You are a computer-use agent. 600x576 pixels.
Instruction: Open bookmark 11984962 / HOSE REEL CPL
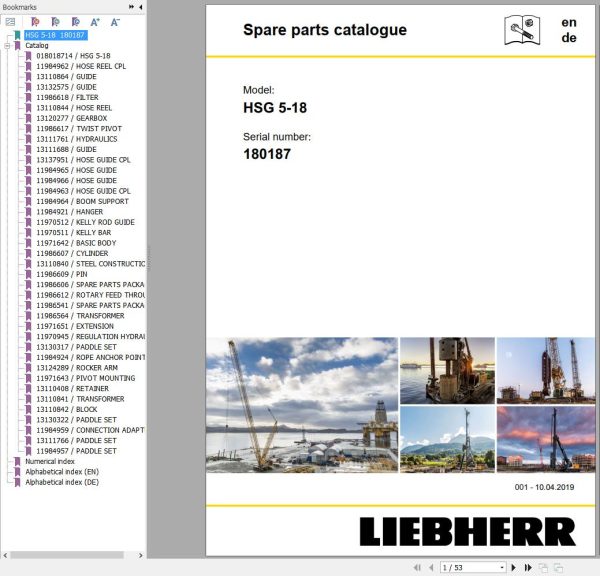(x=81, y=66)
